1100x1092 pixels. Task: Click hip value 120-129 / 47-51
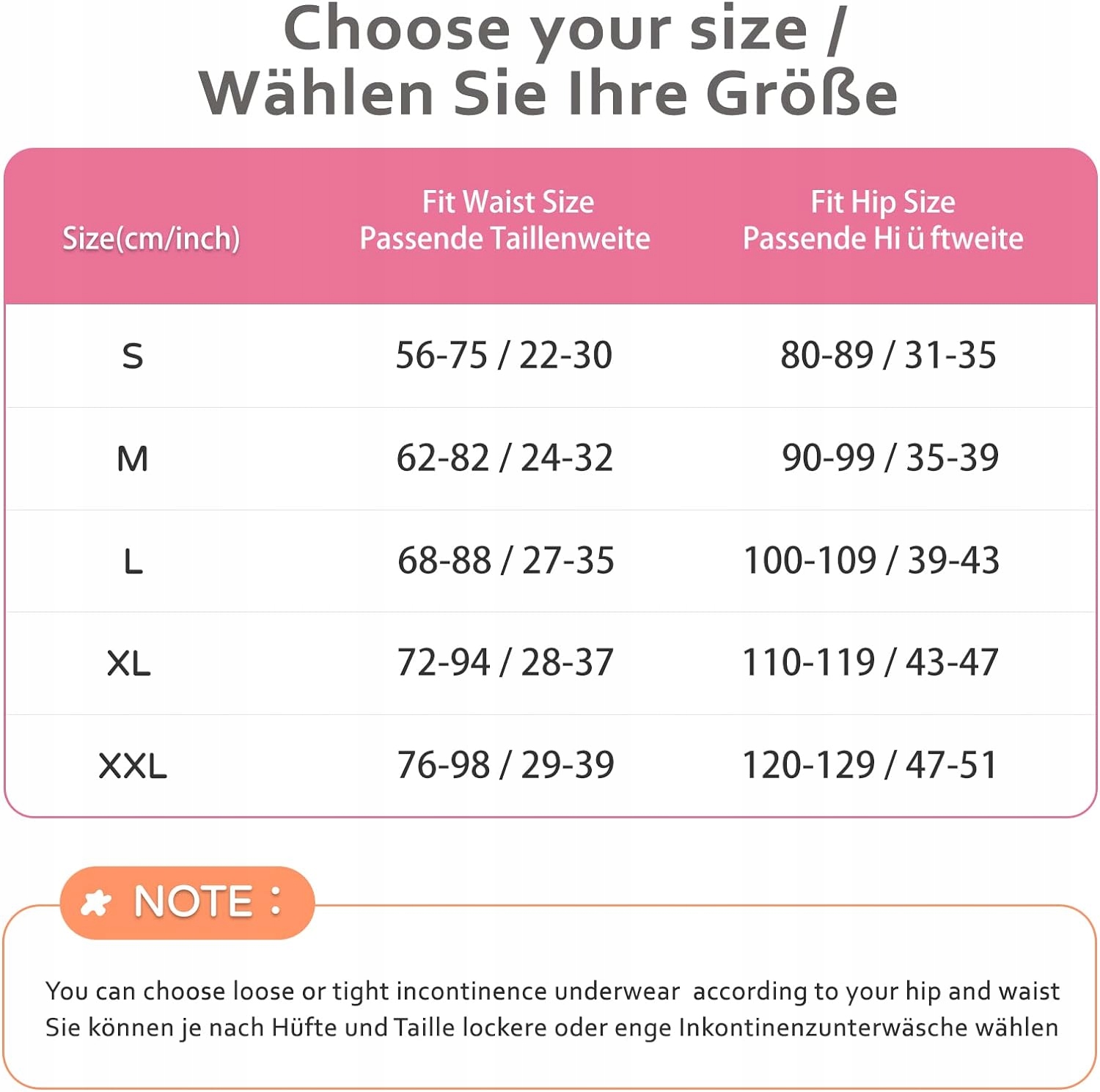pos(870,766)
